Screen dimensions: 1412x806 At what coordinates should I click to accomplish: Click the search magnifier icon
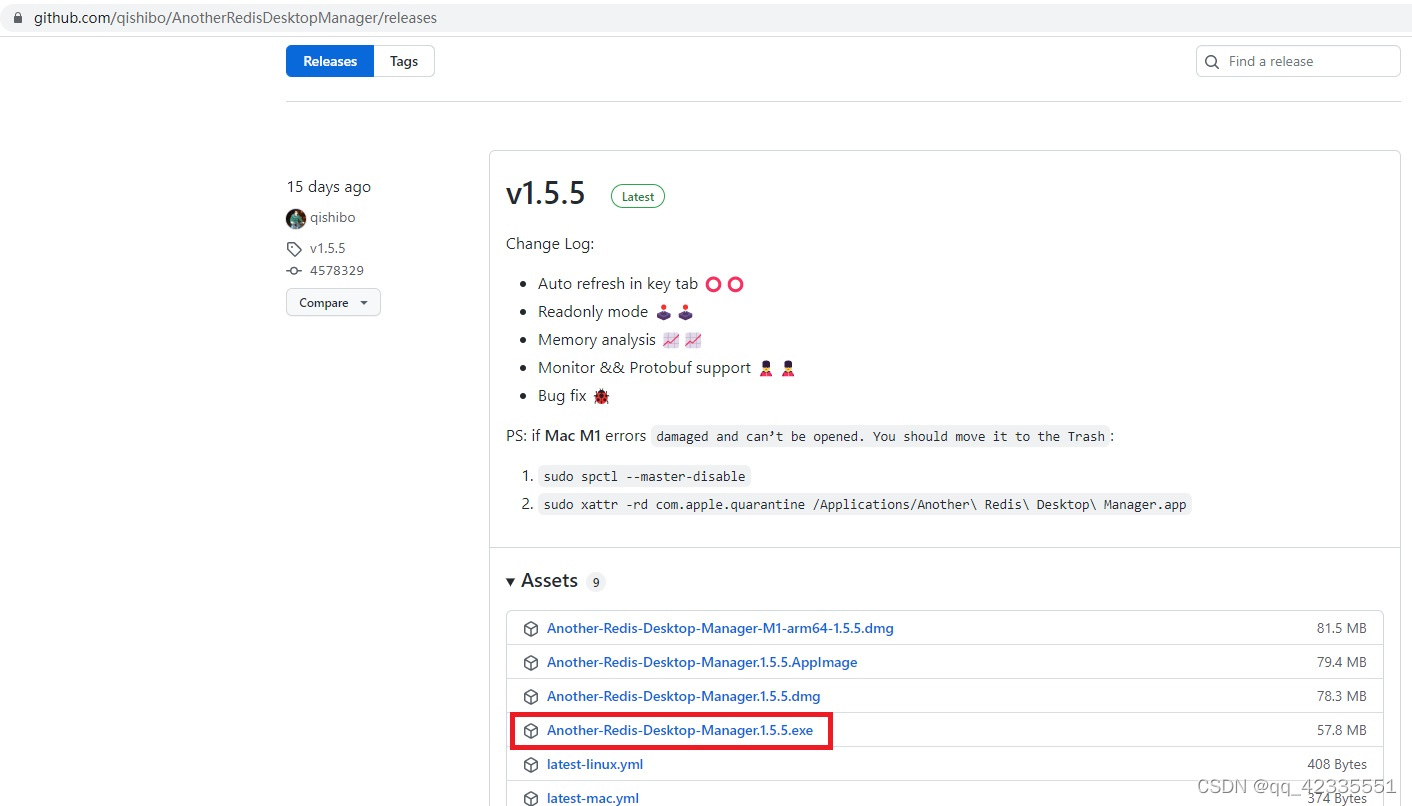(1212, 62)
